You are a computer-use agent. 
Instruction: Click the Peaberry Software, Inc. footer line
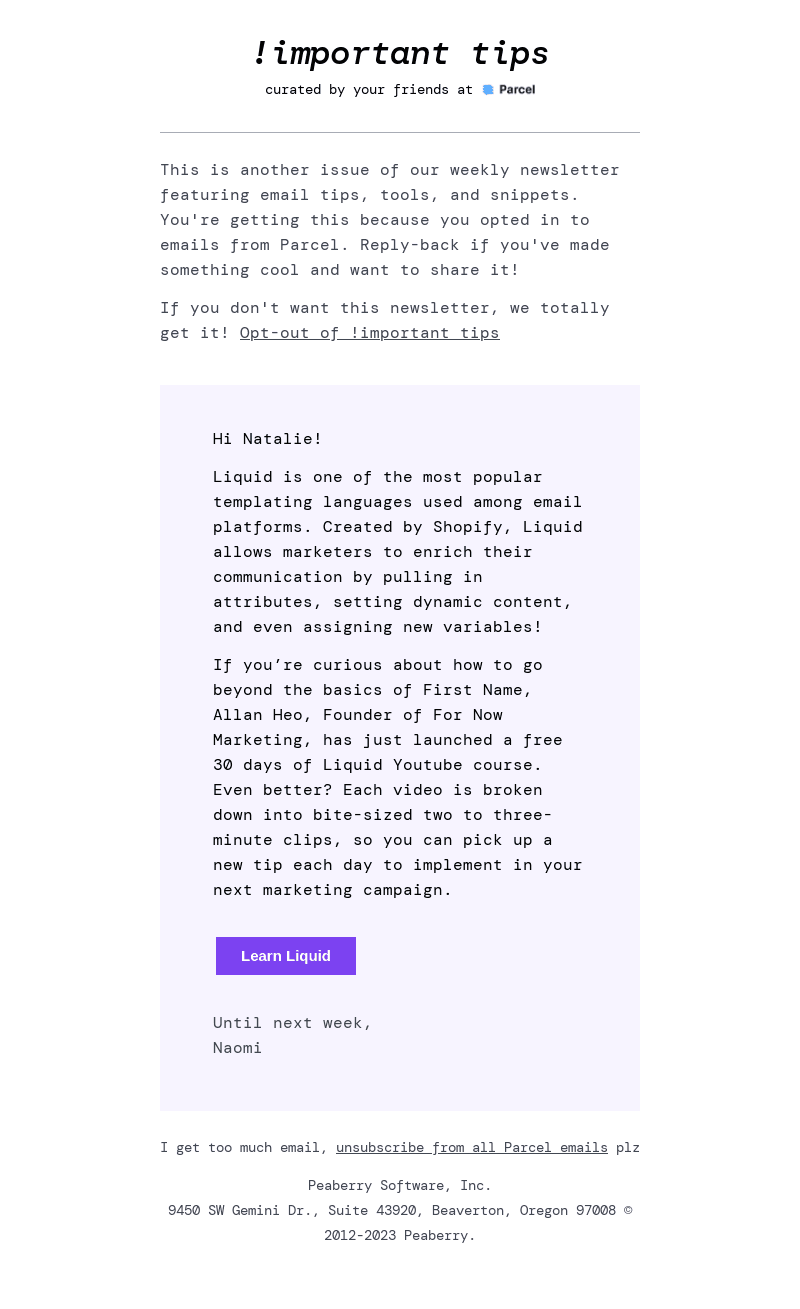(400, 1185)
